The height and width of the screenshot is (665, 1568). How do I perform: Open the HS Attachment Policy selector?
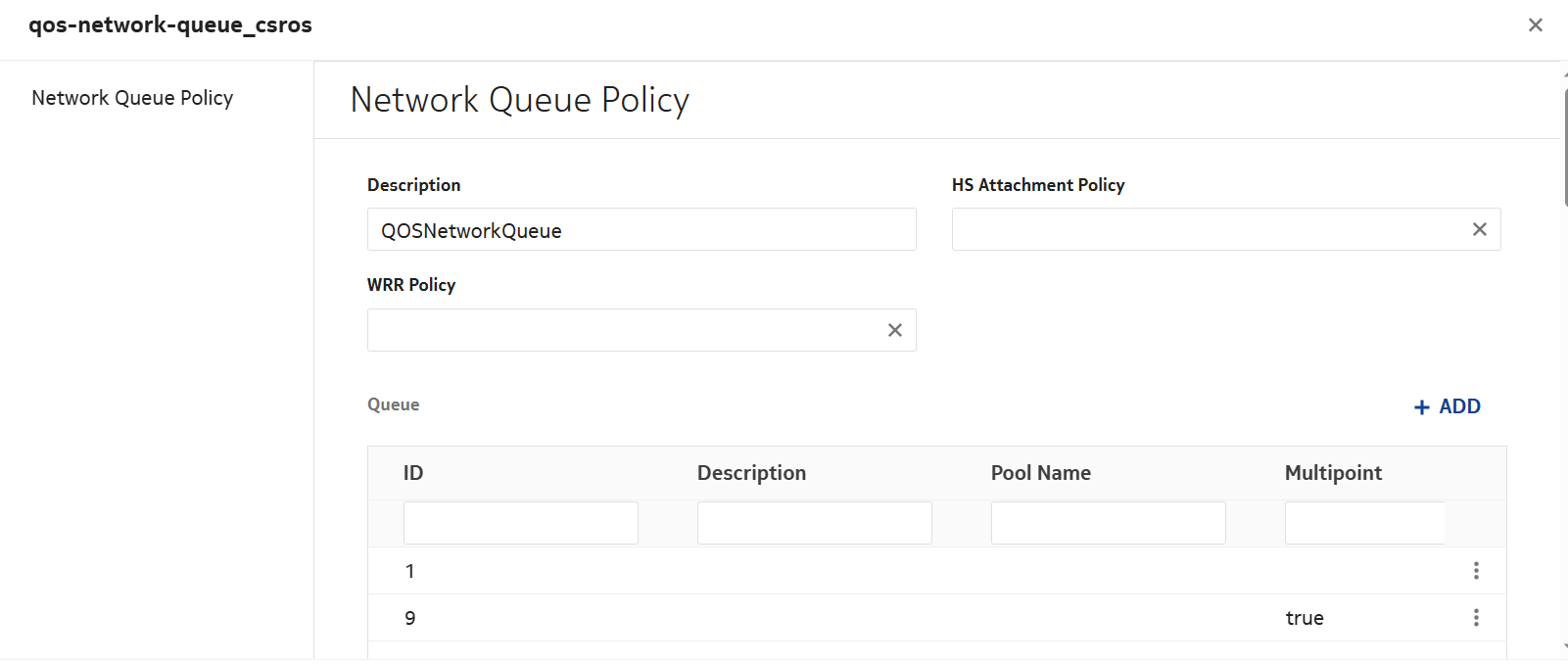coord(1205,229)
